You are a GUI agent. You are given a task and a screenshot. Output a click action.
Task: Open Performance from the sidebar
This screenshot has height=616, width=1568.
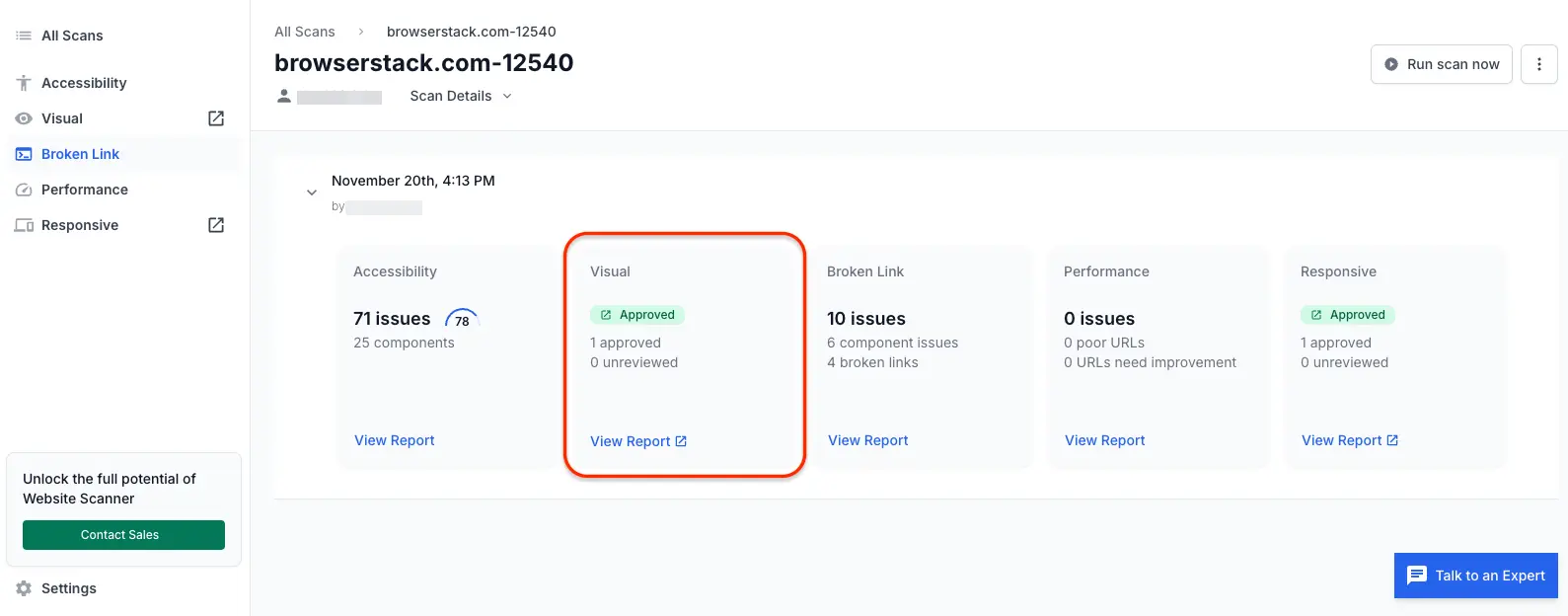84,190
